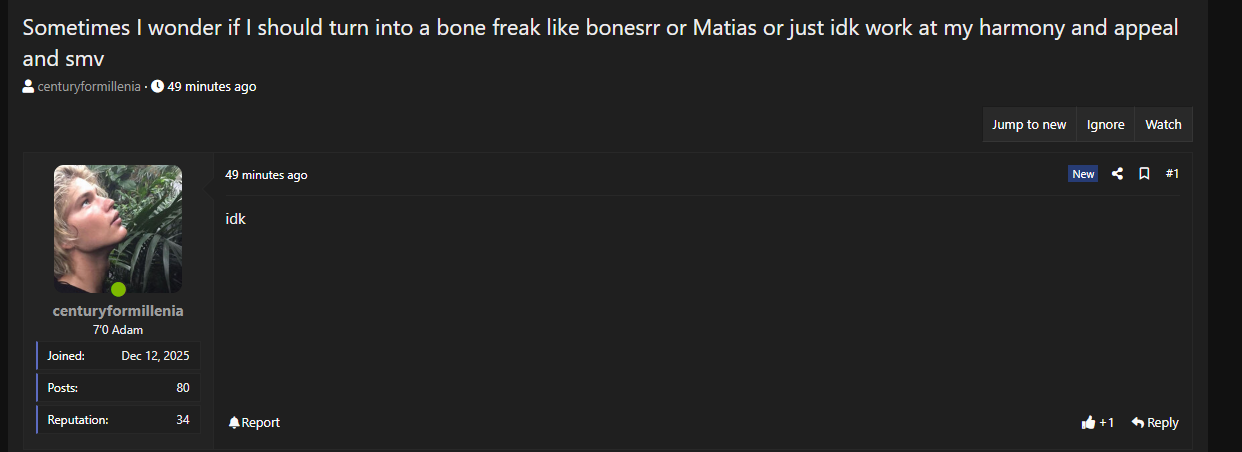
Task: Click the green online status dot on the avatar
Action: (118, 290)
